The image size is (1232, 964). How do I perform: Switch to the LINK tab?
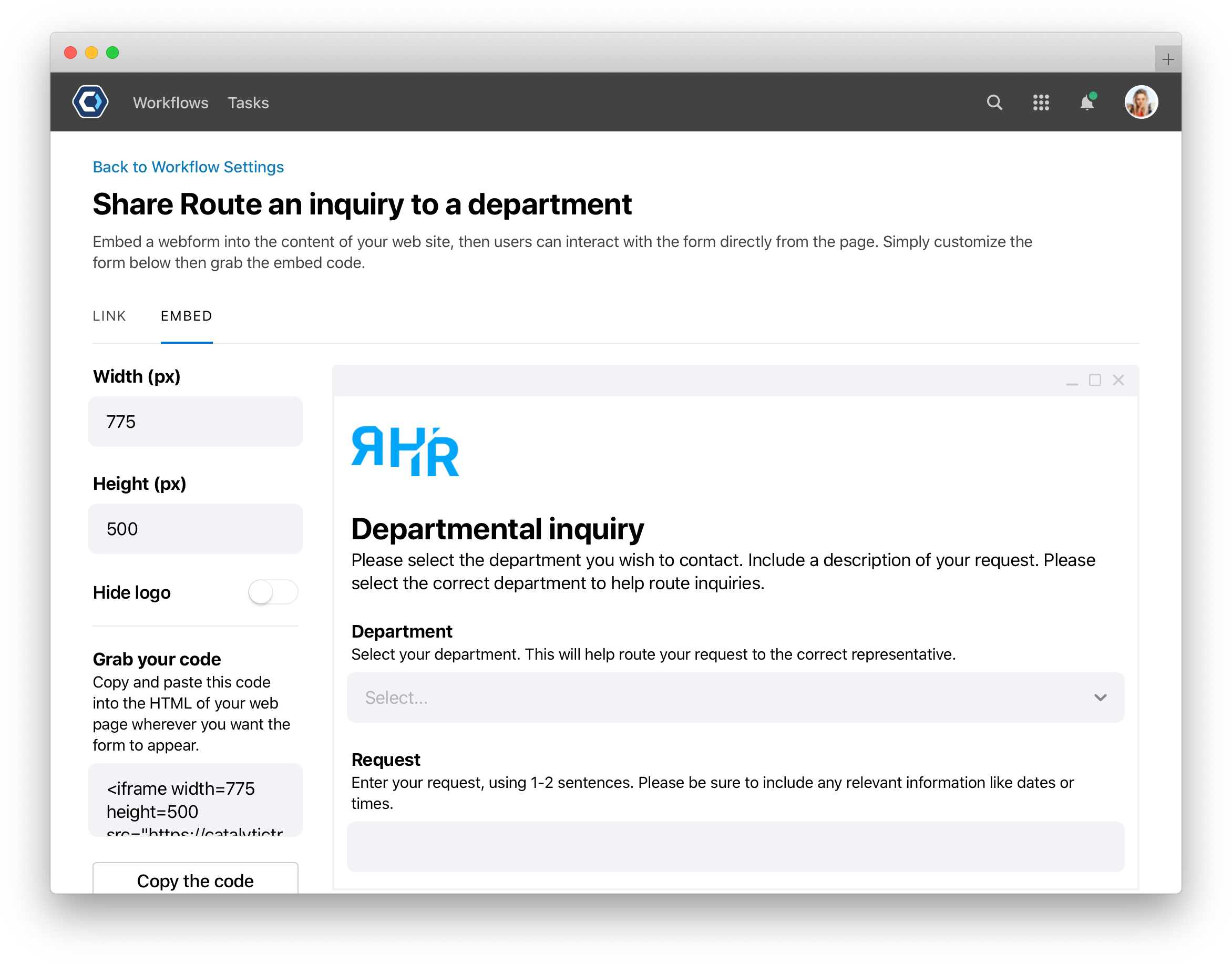(109, 316)
